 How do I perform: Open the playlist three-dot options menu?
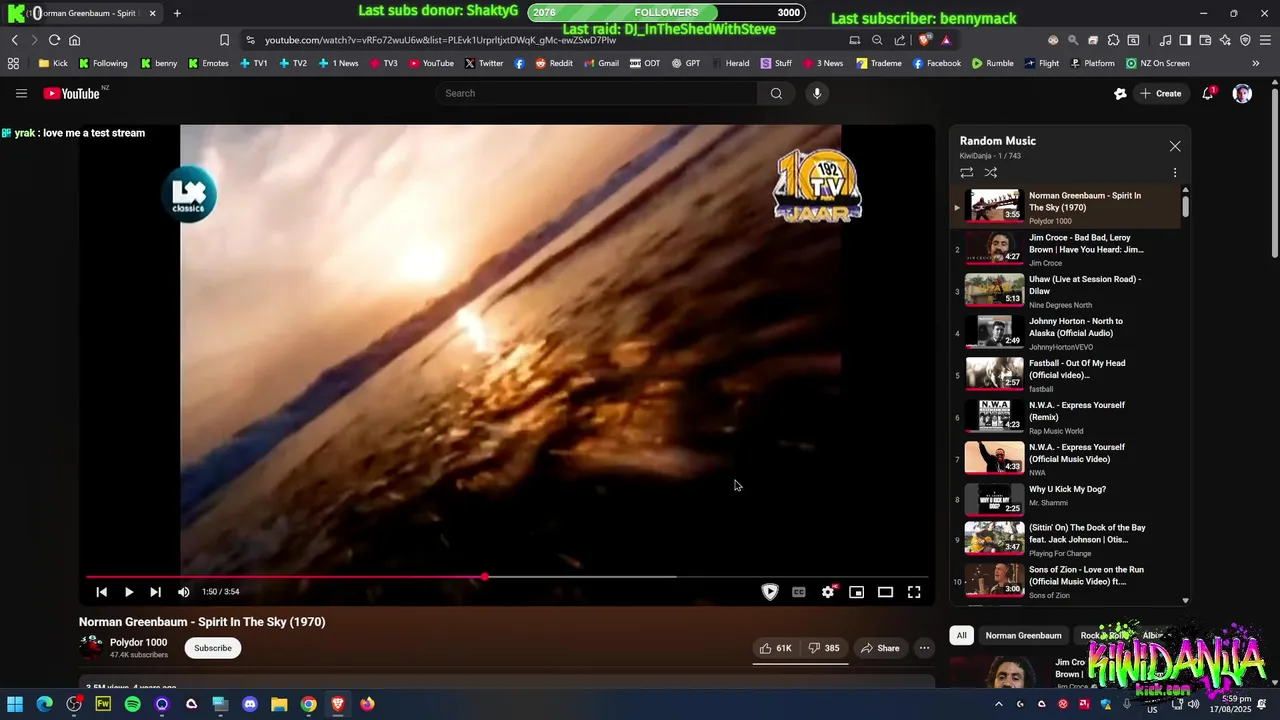1175,172
